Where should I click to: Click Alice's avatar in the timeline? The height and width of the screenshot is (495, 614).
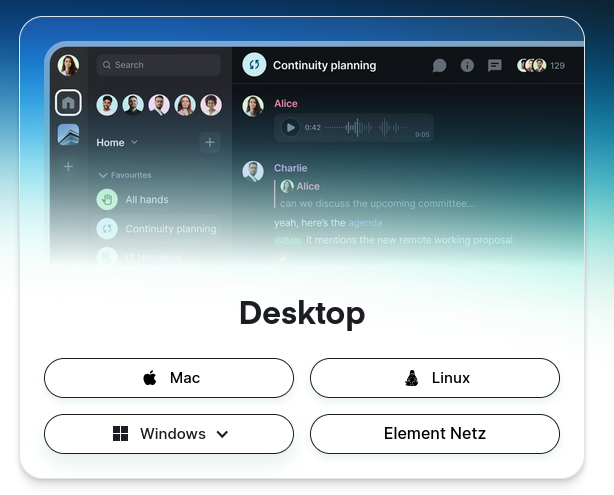pyautogui.click(x=253, y=106)
